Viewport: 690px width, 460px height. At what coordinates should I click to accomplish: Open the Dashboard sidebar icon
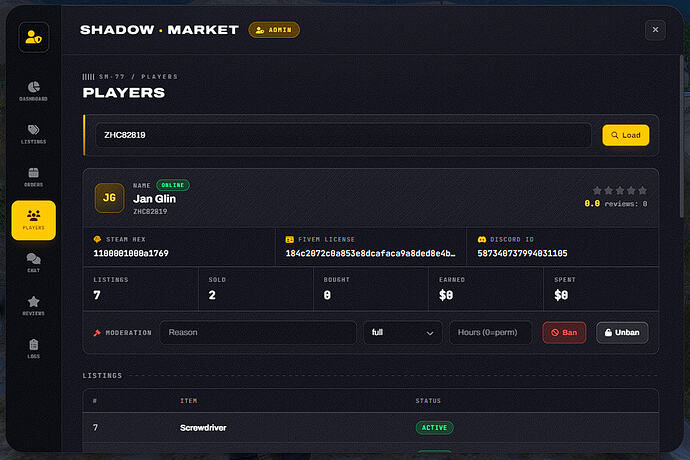(33, 91)
